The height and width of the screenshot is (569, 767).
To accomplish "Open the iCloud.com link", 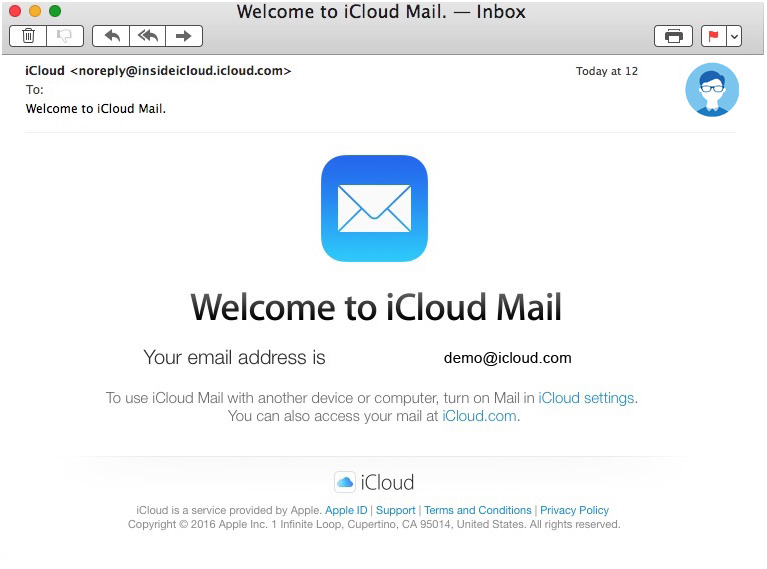I will click(479, 416).
